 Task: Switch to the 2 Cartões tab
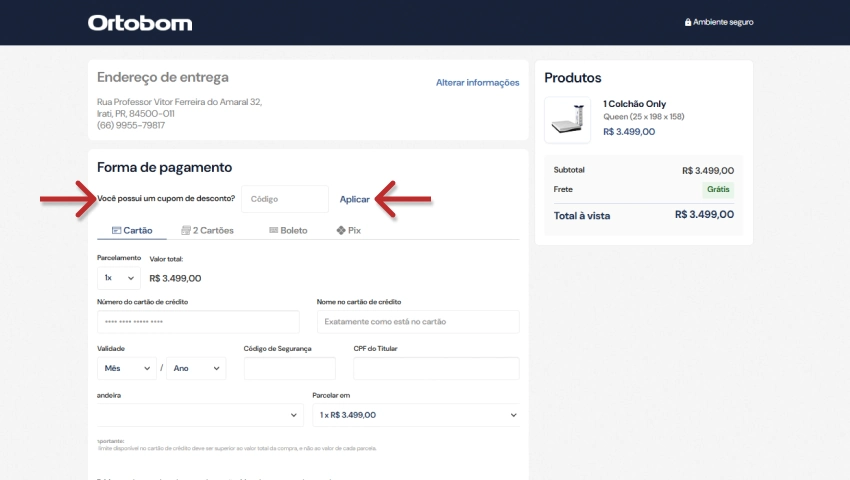tap(207, 230)
